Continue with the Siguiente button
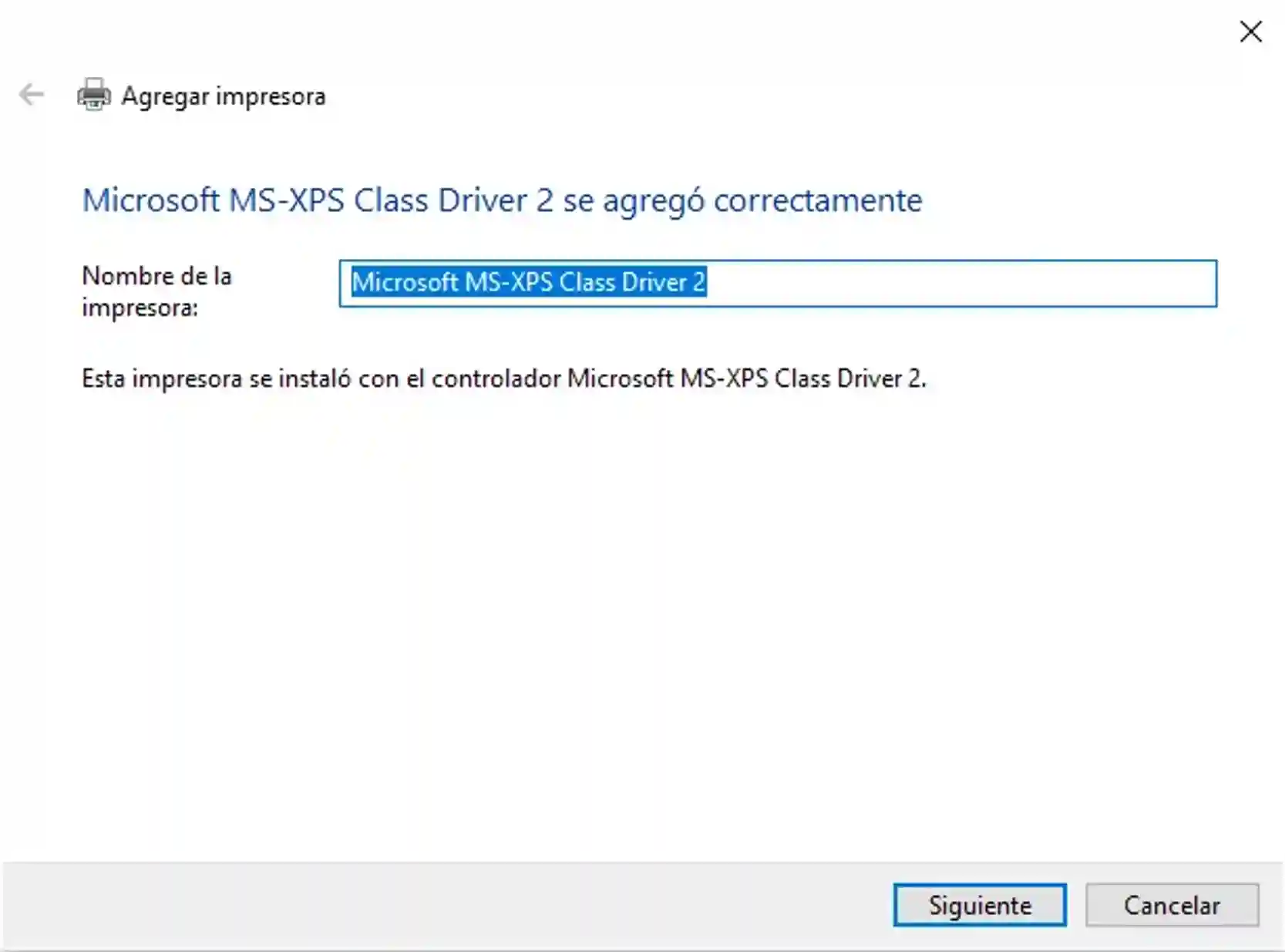 [980, 905]
